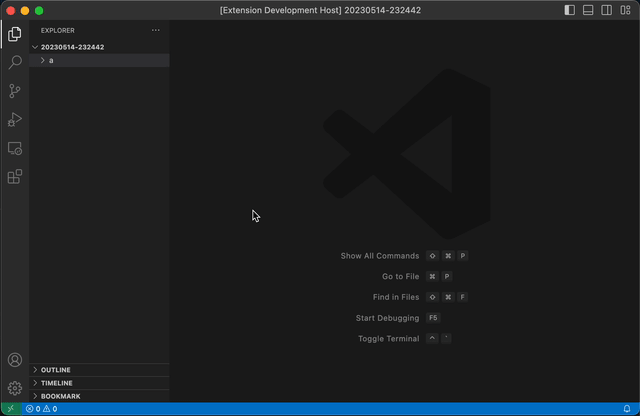The width and height of the screenshot is (640, 416).
Task: Open the Explorer view in activity bar
Action: (x=15, y=34)
